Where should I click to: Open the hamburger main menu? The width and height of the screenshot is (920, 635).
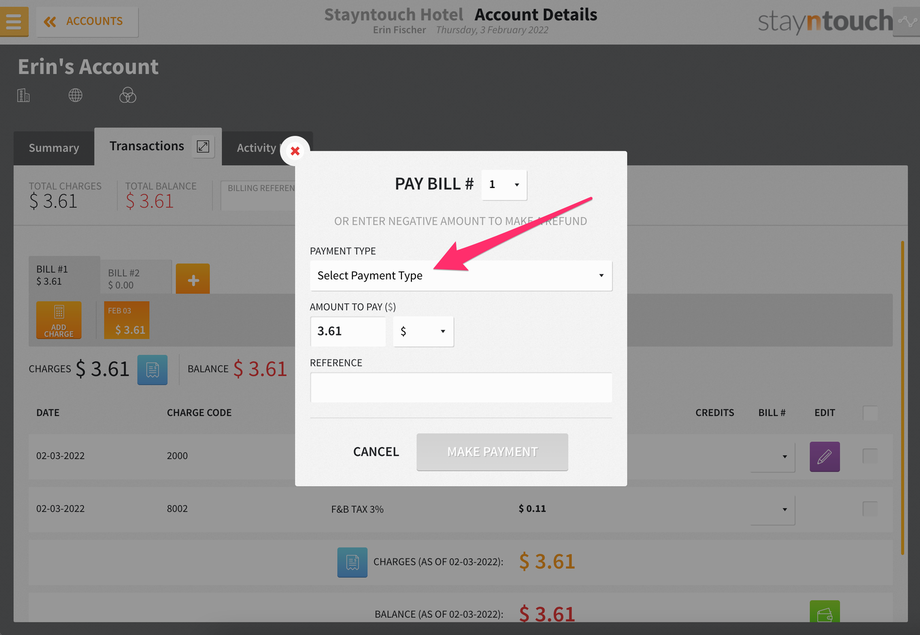[13, 22]
